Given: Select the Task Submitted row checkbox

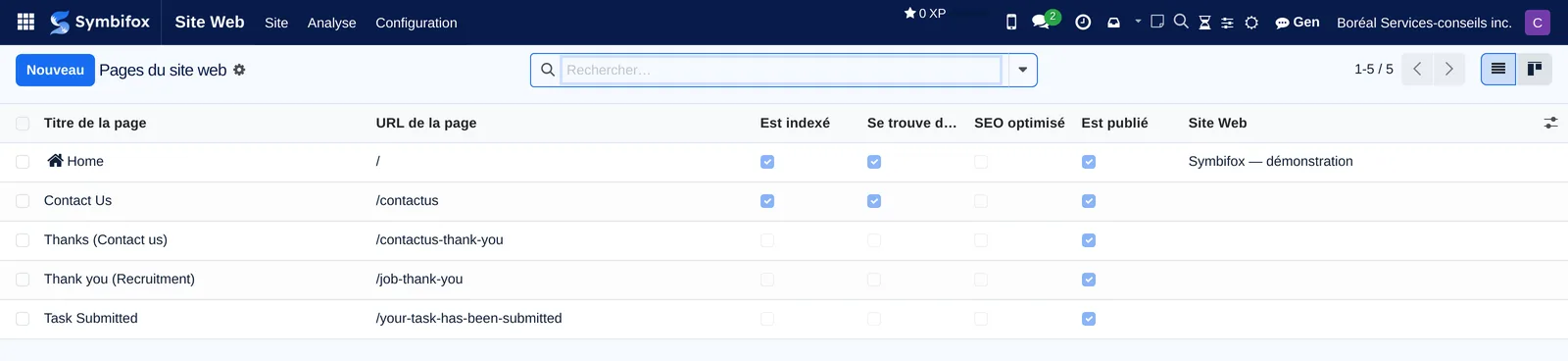Looking at the screenshot, I should [23, 319].
